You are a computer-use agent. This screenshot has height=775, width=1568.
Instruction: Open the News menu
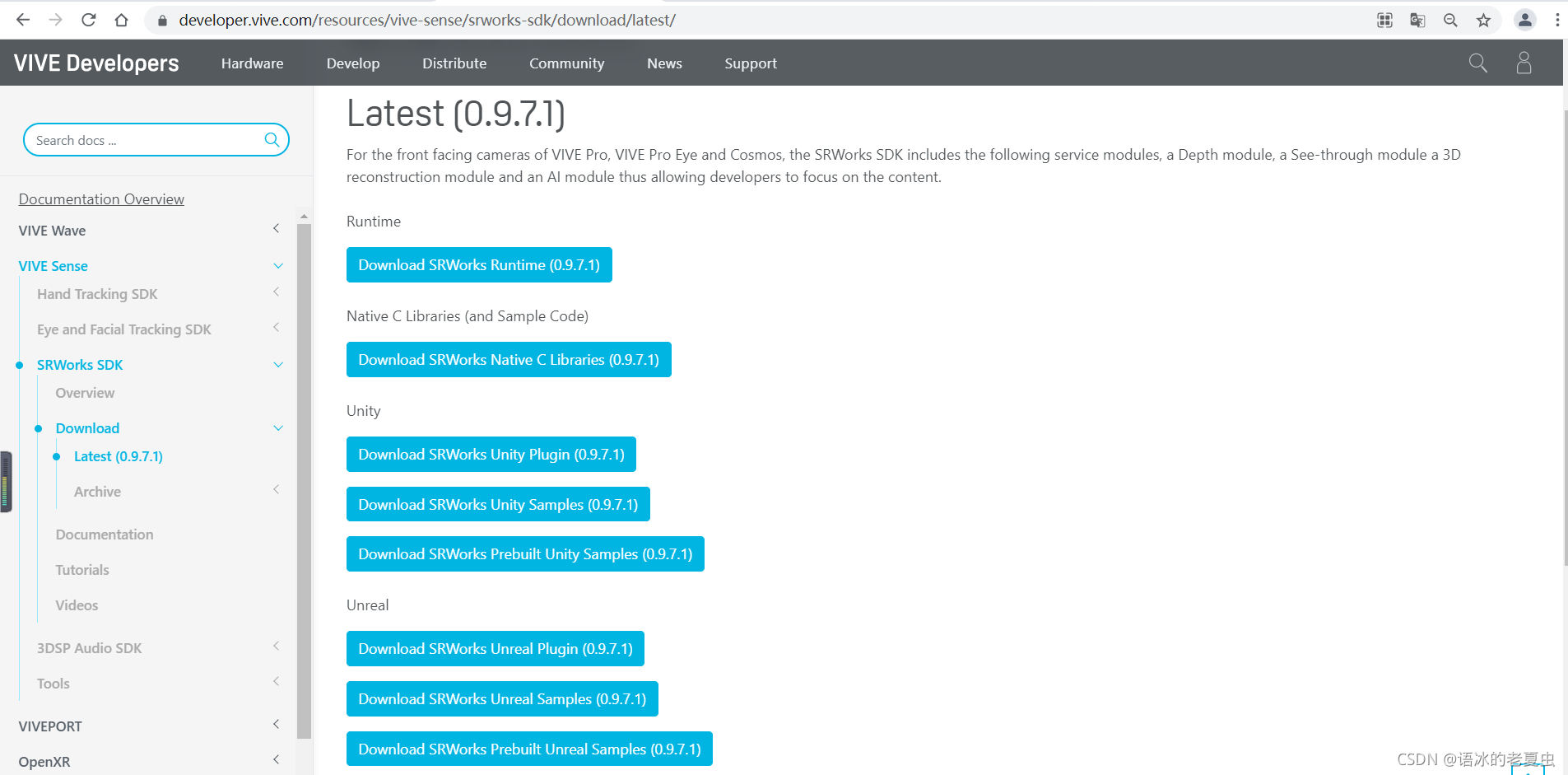[x=664, y=63]
